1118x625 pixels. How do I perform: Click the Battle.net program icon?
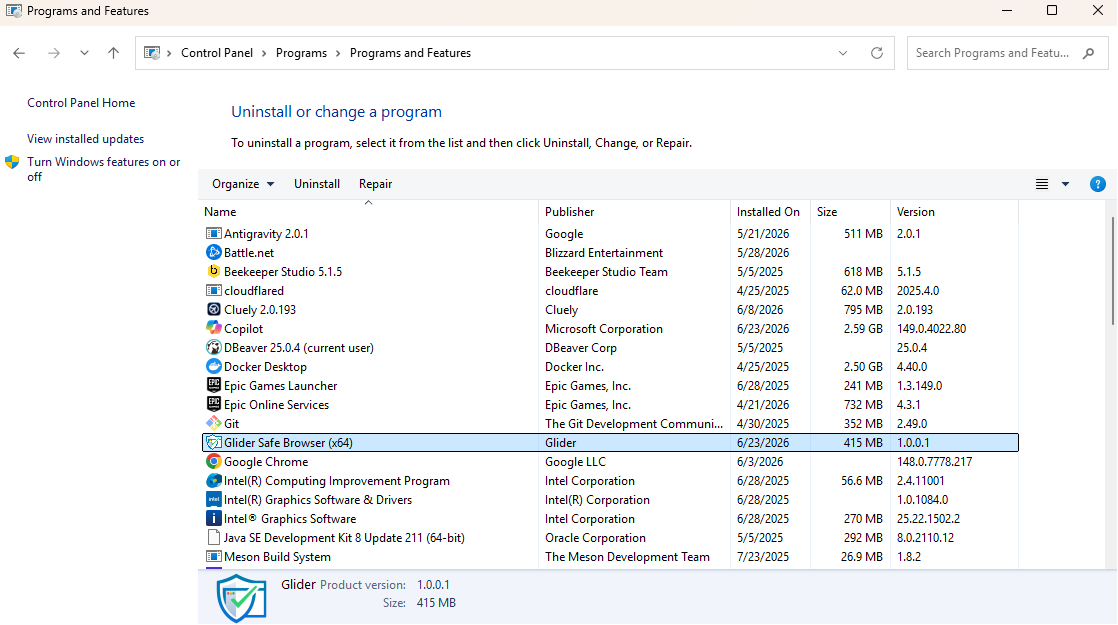(213, 252)
